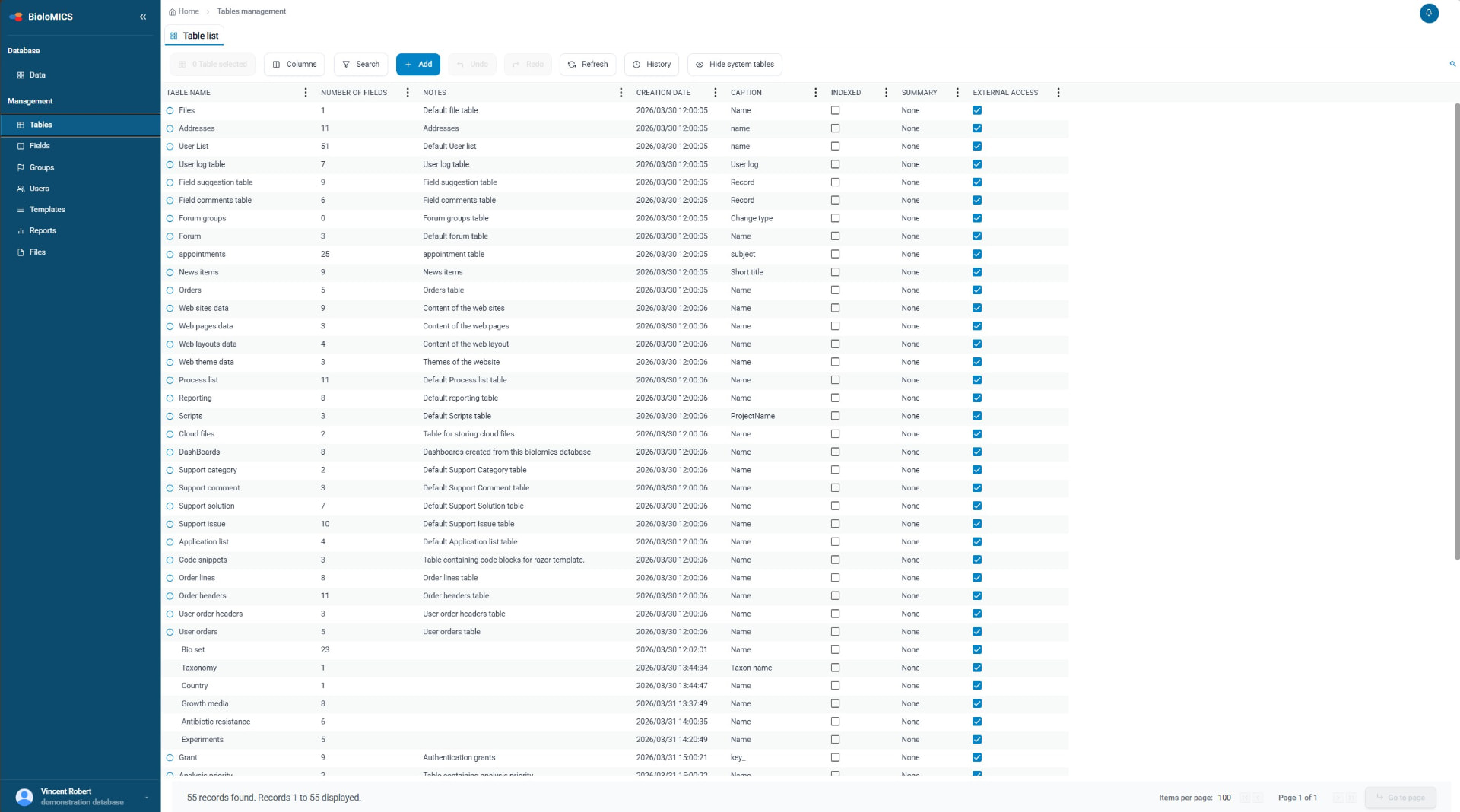
Task: Open the Columns chooser
Action: (294, 65)
